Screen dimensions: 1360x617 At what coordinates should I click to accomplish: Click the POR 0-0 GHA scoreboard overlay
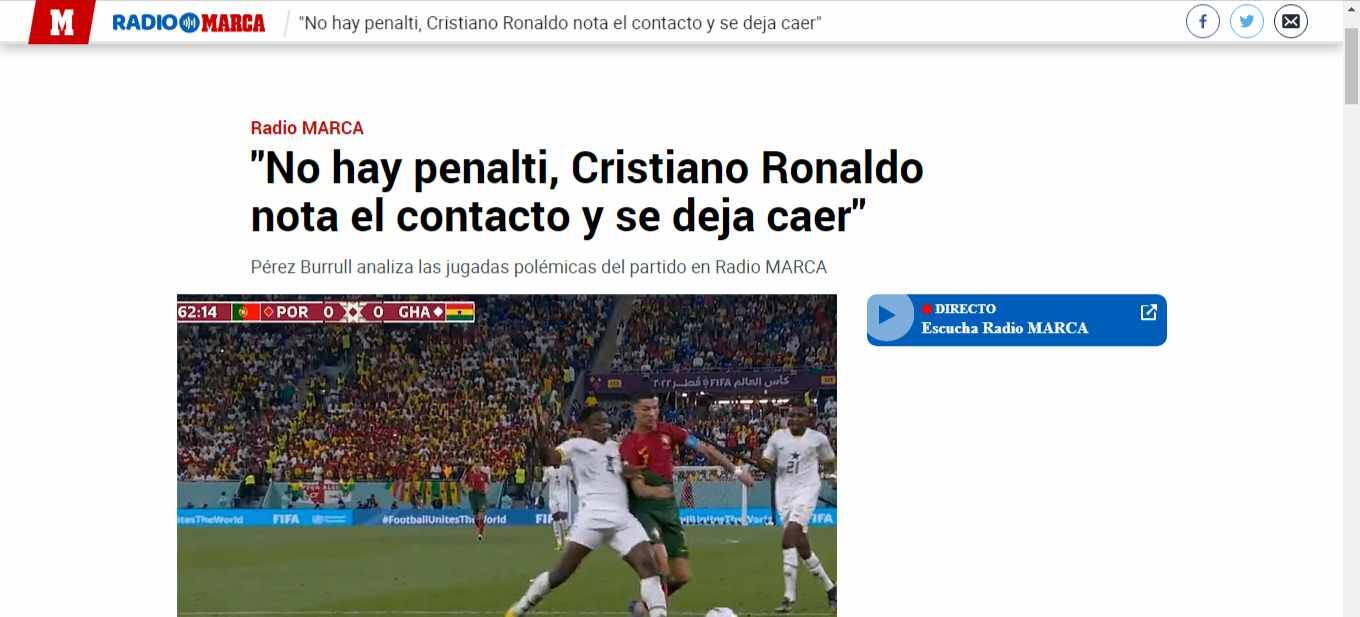(x=326, y=312)
